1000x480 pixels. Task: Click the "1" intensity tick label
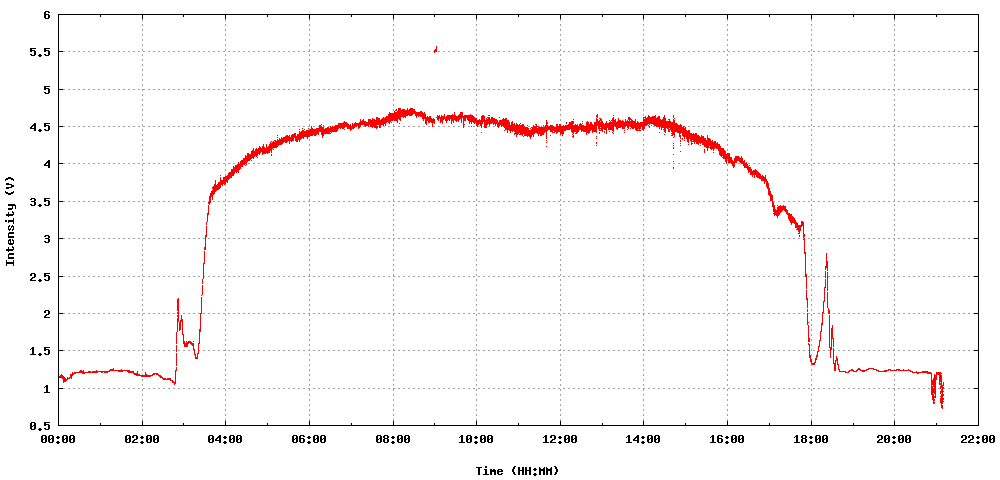tap(47, 388)
